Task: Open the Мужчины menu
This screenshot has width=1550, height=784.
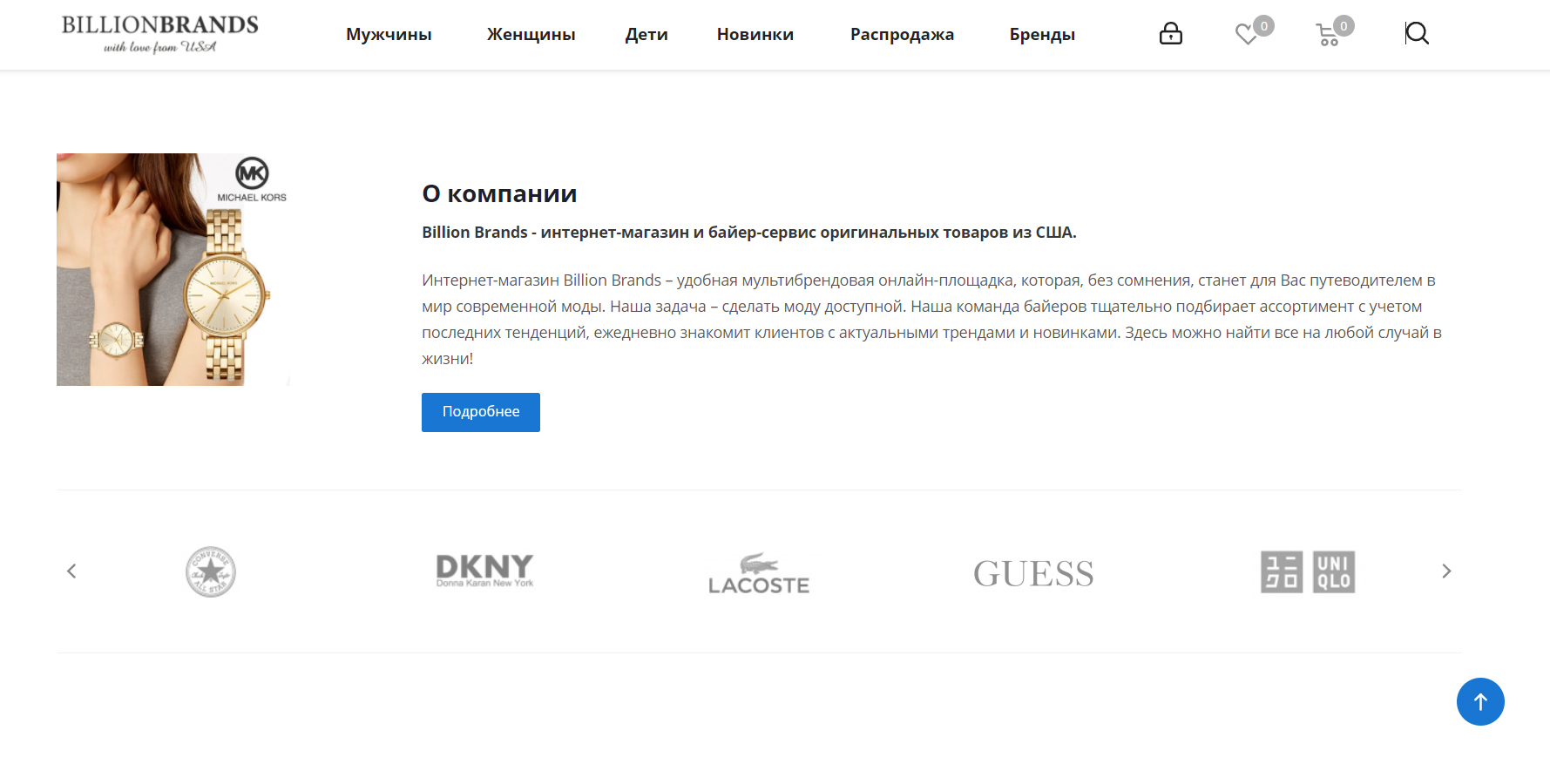Action: [x=389, y=35]
